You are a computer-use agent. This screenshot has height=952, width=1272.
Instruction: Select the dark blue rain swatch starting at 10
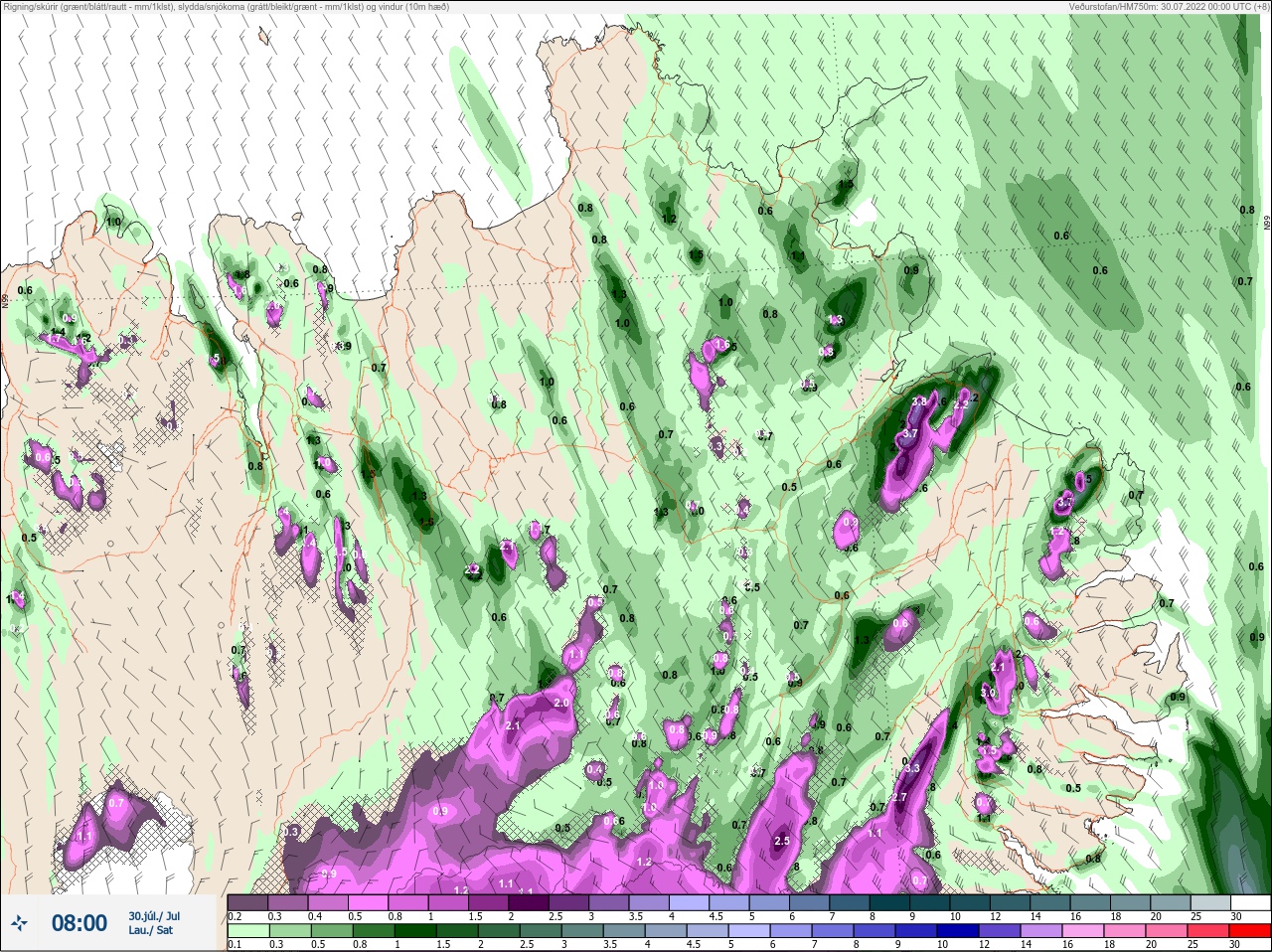point(958,931)
